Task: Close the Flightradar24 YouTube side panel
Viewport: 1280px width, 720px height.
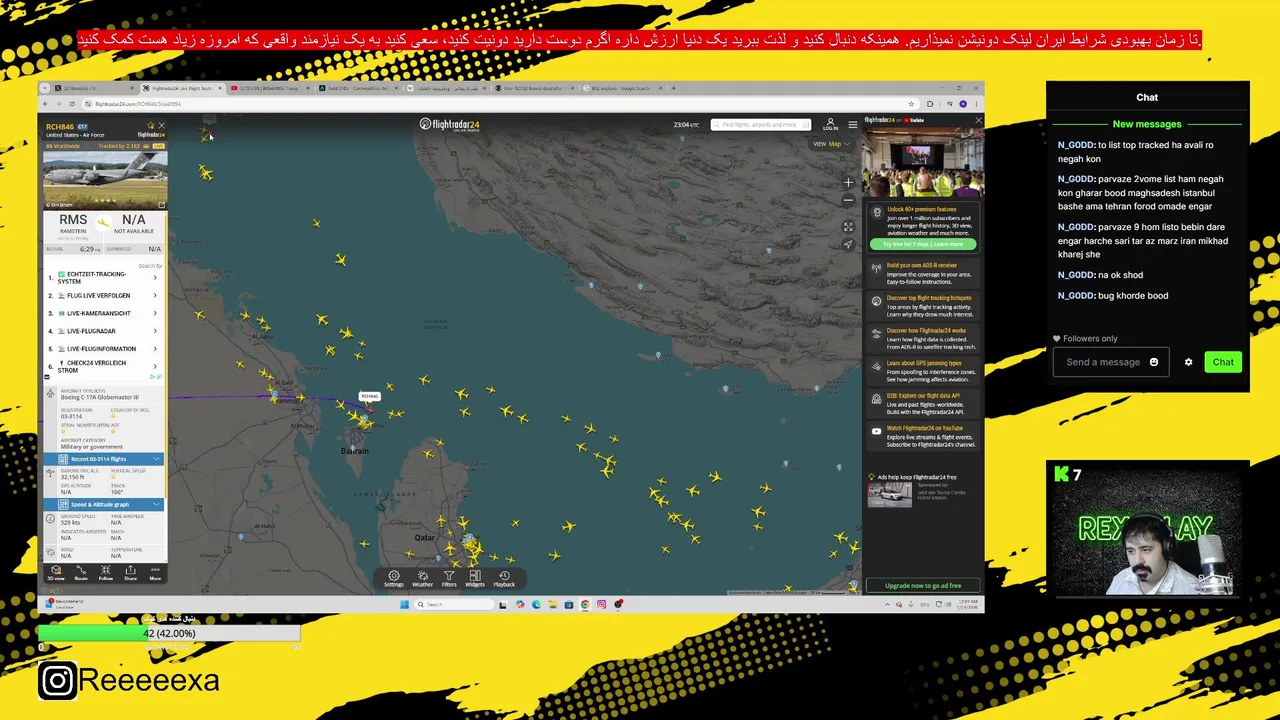Action: pyautogui.click(x=978, y=120)
